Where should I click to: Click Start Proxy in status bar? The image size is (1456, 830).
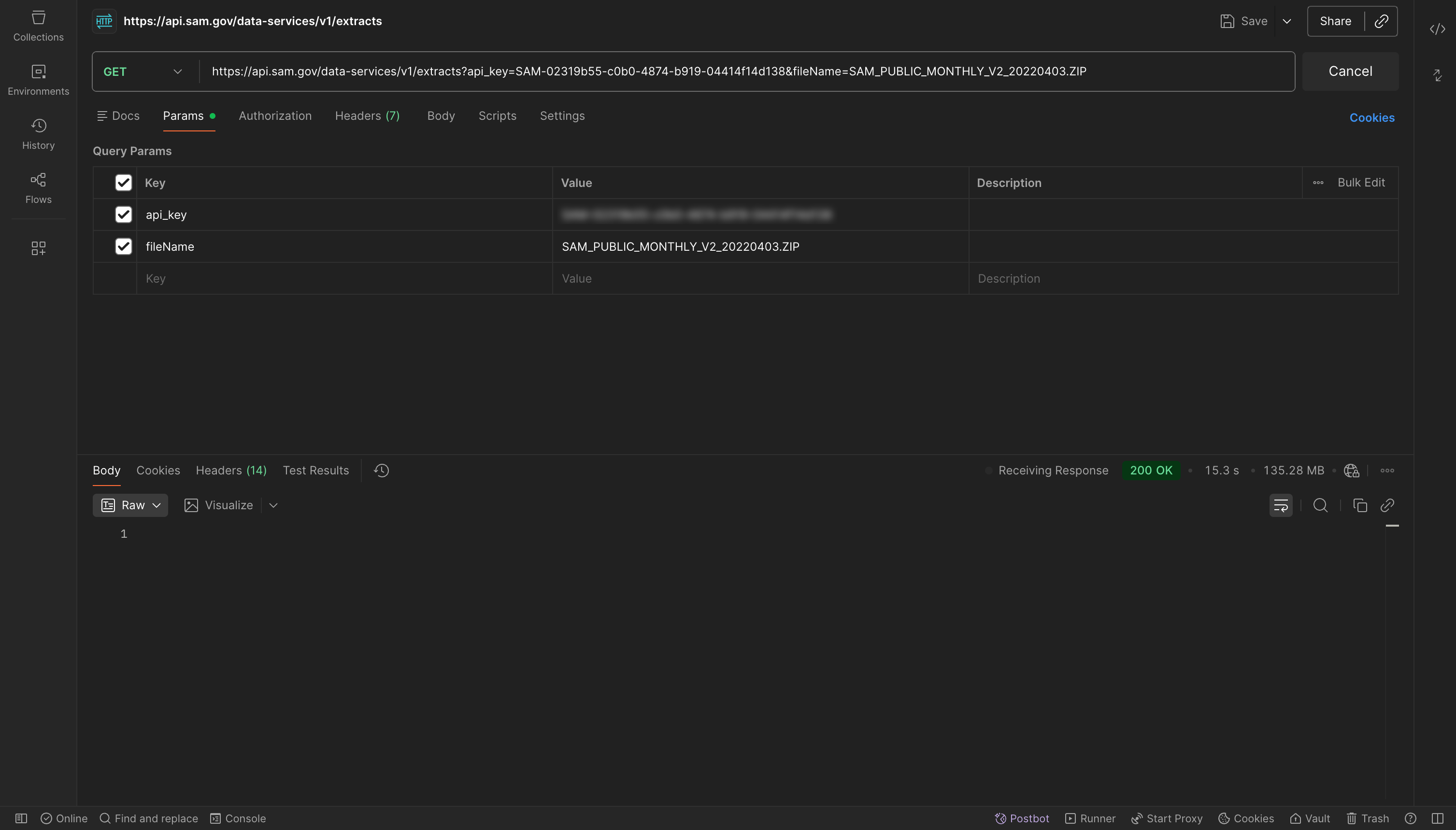[x=1167, y=818]
